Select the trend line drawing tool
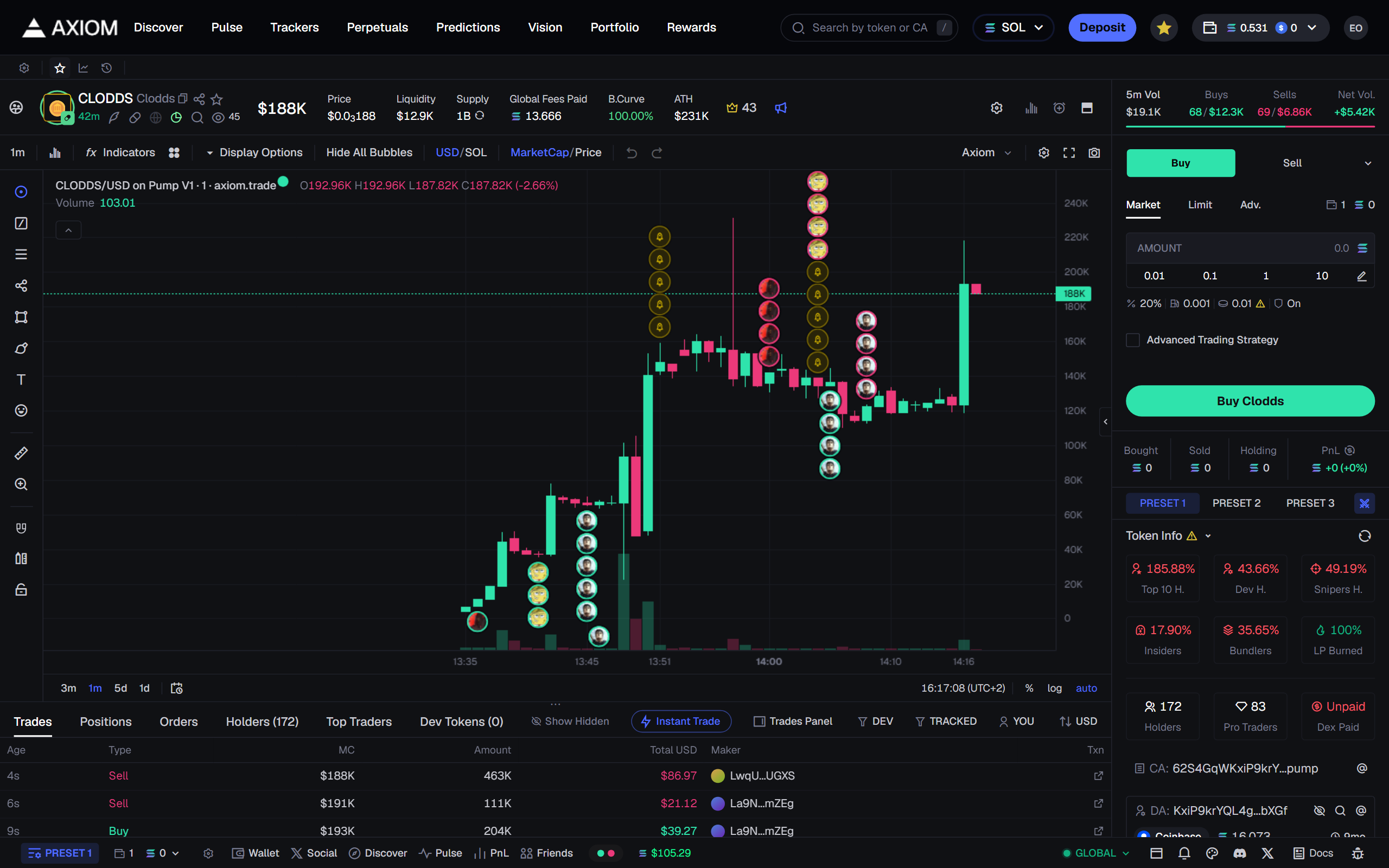 [x=21, y=224]
